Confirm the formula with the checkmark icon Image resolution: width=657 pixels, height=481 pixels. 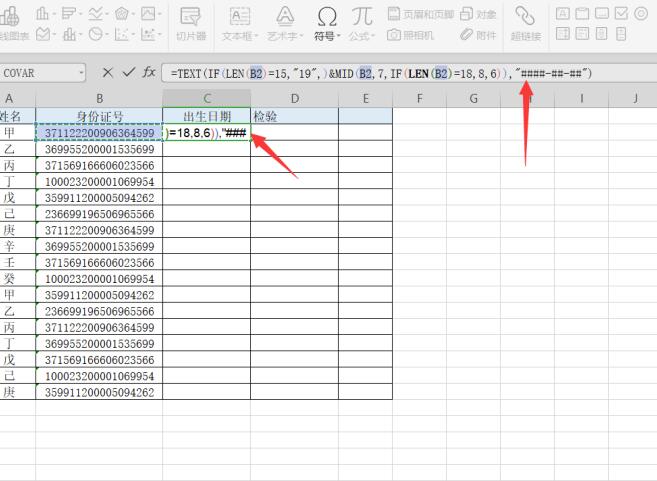coord(128,72)
